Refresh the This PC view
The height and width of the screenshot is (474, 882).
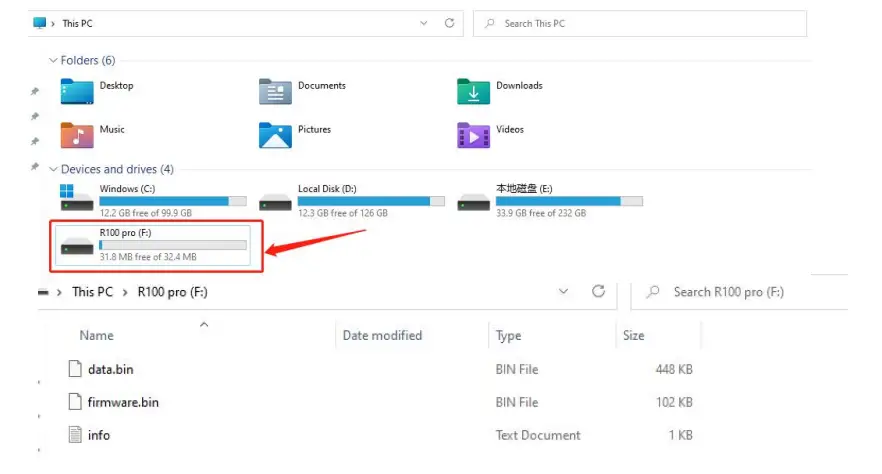(x=449, y=23)
